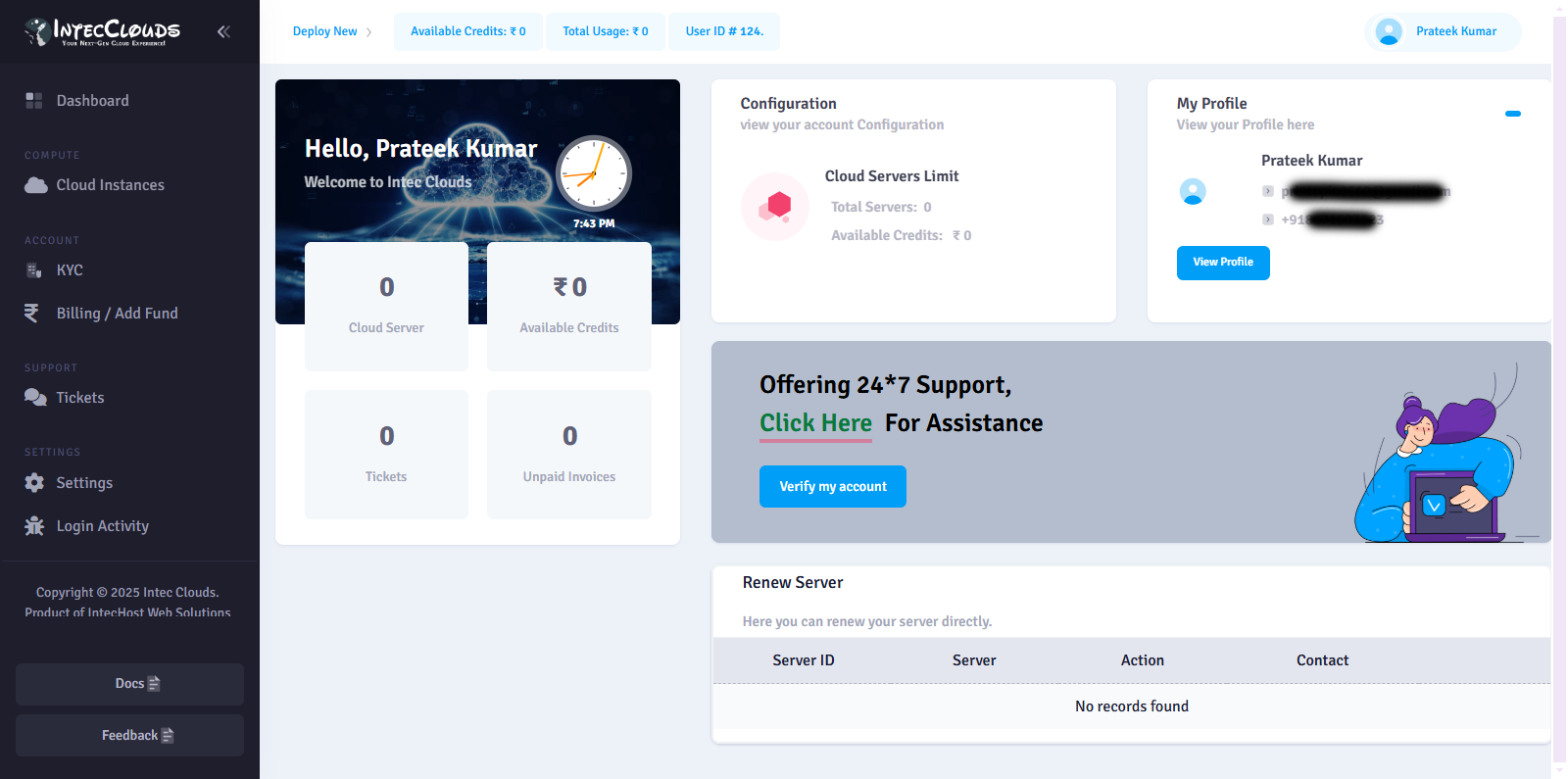This screenshot has height=779, width=1568.
Task: Click the Contact column header
Action: (1322, 660)
